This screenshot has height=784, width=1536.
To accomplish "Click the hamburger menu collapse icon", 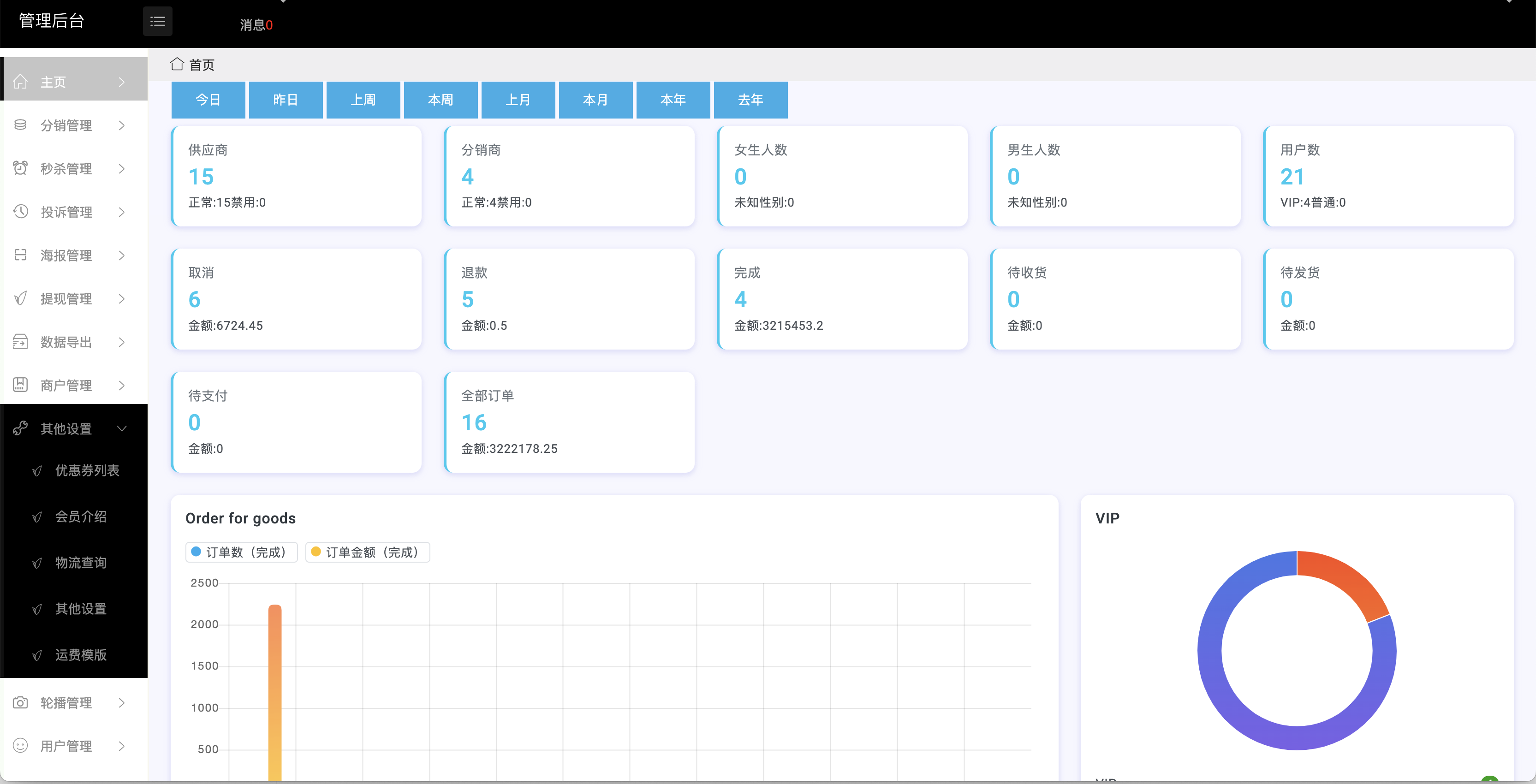I will point(157,22).
